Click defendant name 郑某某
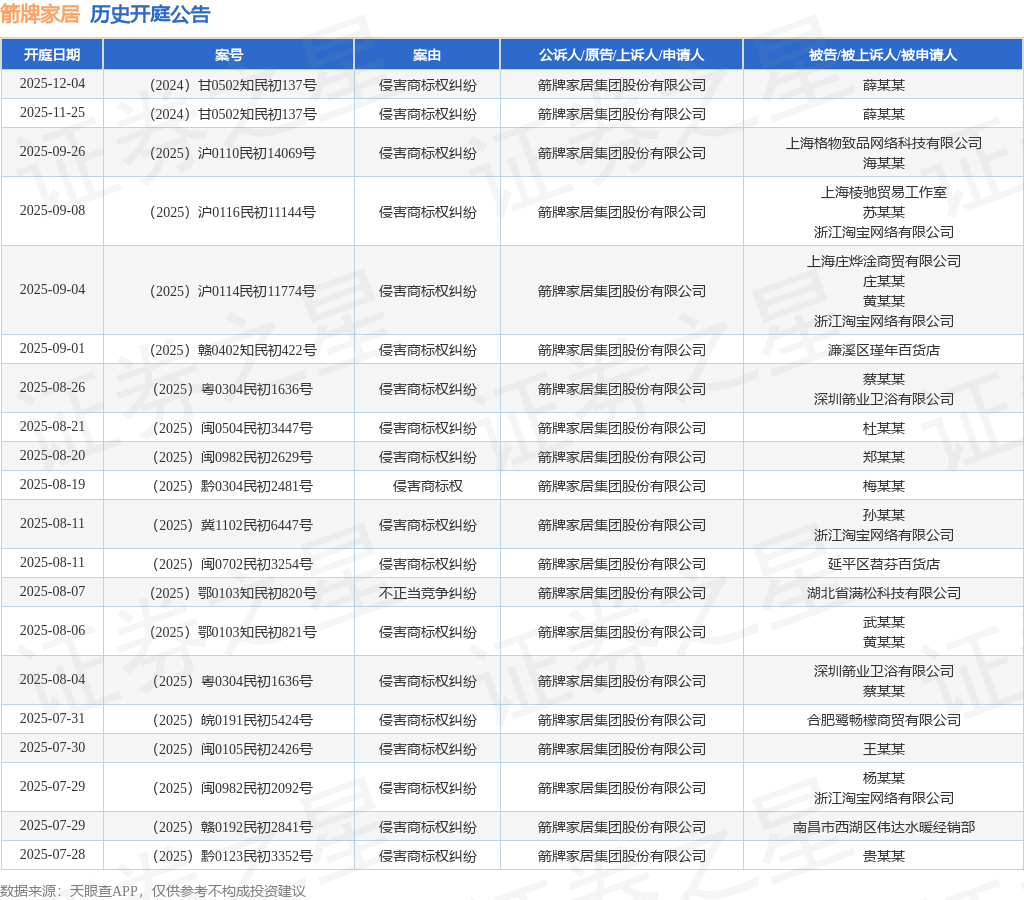Image resolution: width=1024 pixels, height=900 pixels. (884, 457)
